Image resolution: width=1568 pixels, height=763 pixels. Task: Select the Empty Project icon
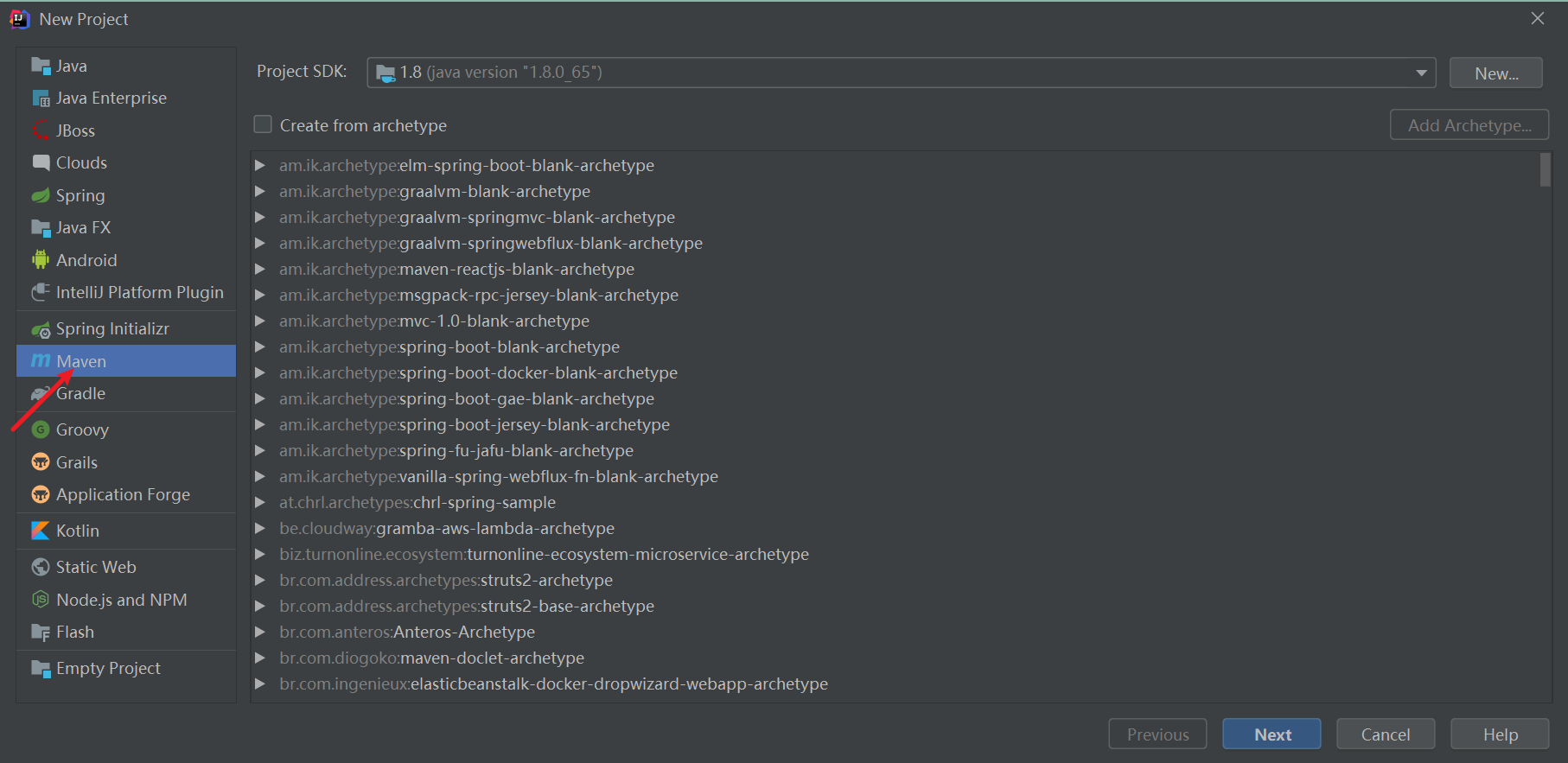coord(41,669)
